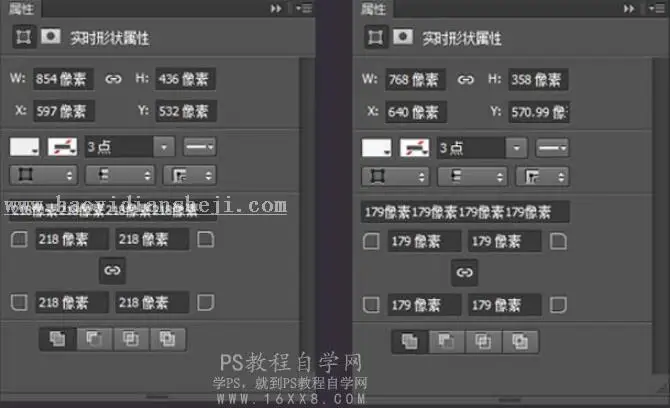Click bottom-left corner radius icon in left panel
Viewport: 670px width, 408px height.
(x=19, y=302)
